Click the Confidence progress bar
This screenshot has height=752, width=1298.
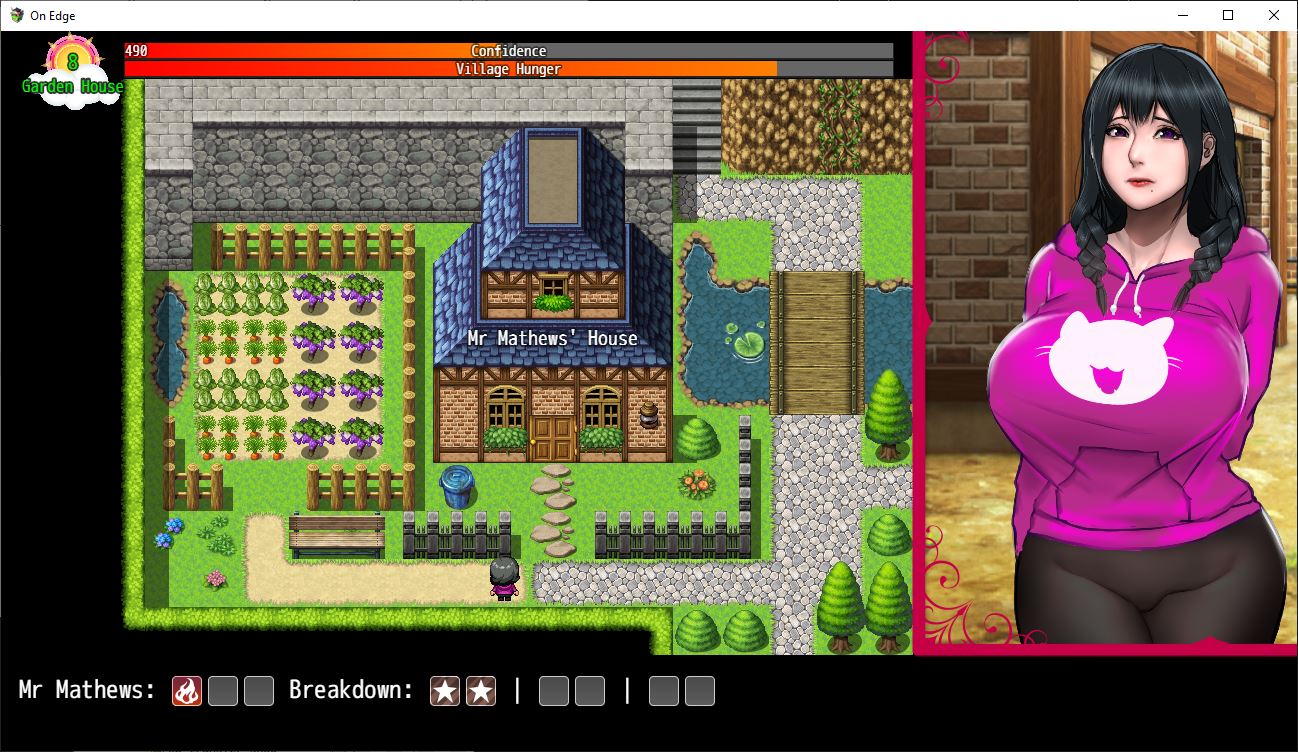pos(508,51)
